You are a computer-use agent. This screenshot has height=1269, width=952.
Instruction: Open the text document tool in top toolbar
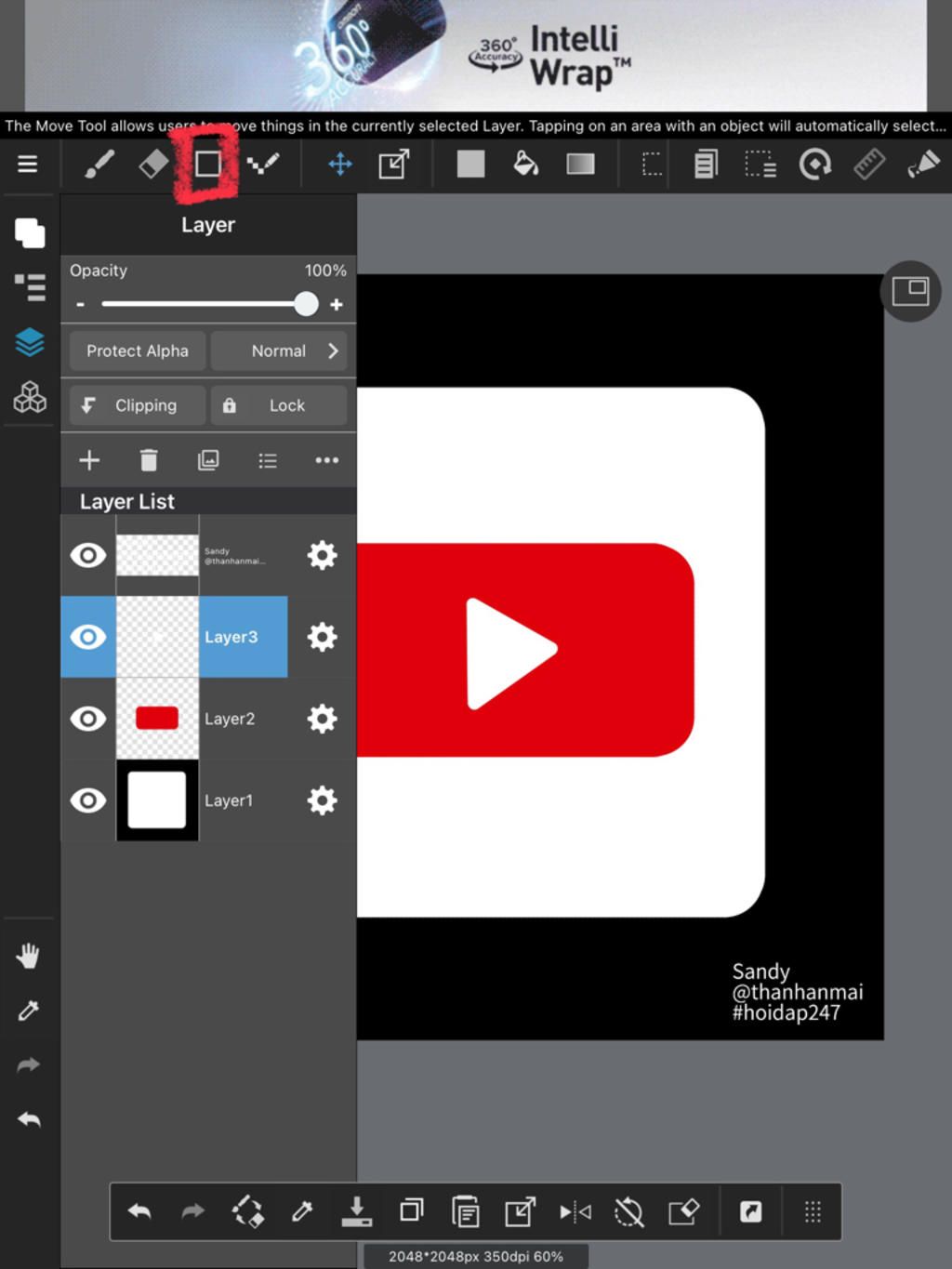click(x=706, y=165)
